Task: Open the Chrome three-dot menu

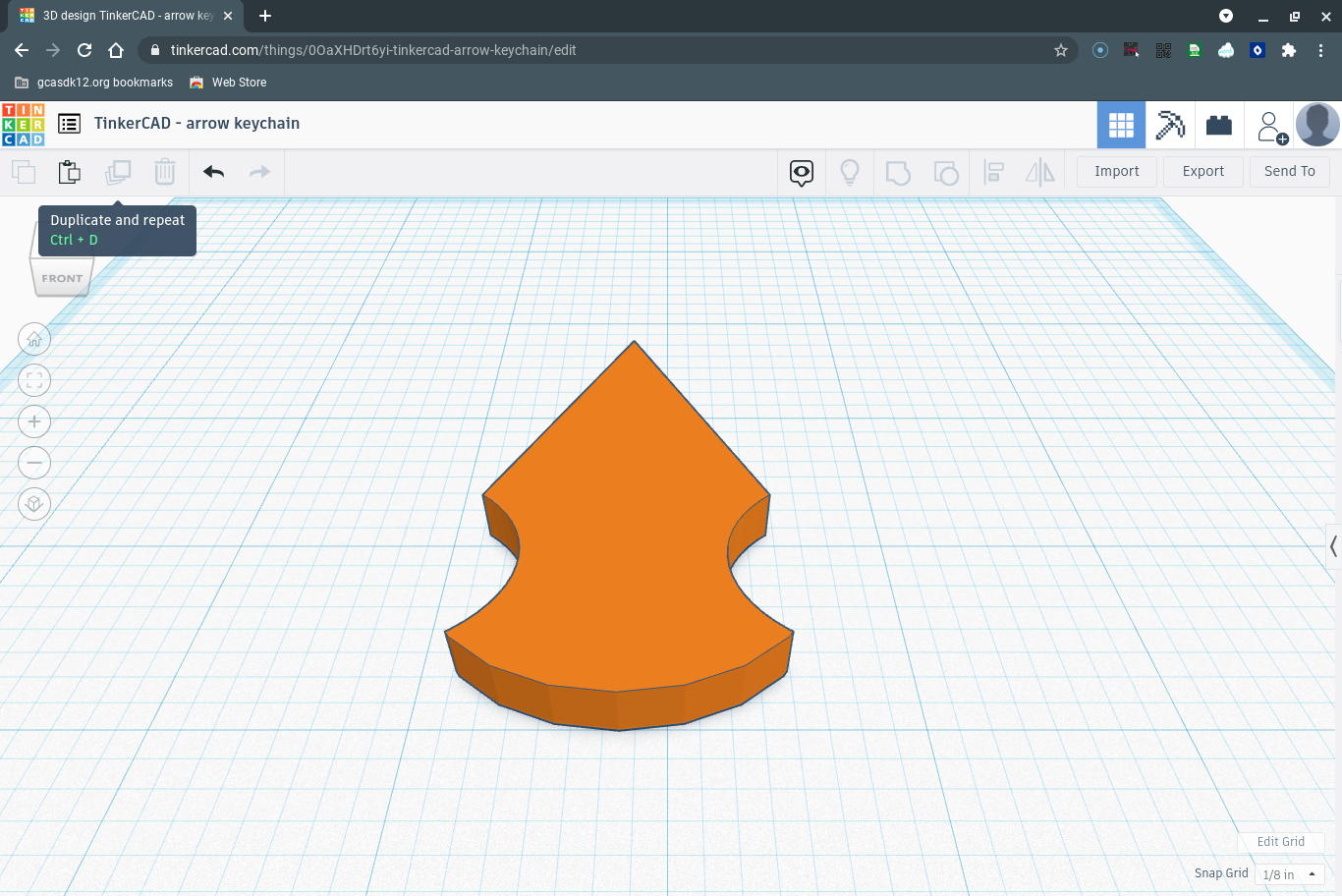Action: point(1321,50)
